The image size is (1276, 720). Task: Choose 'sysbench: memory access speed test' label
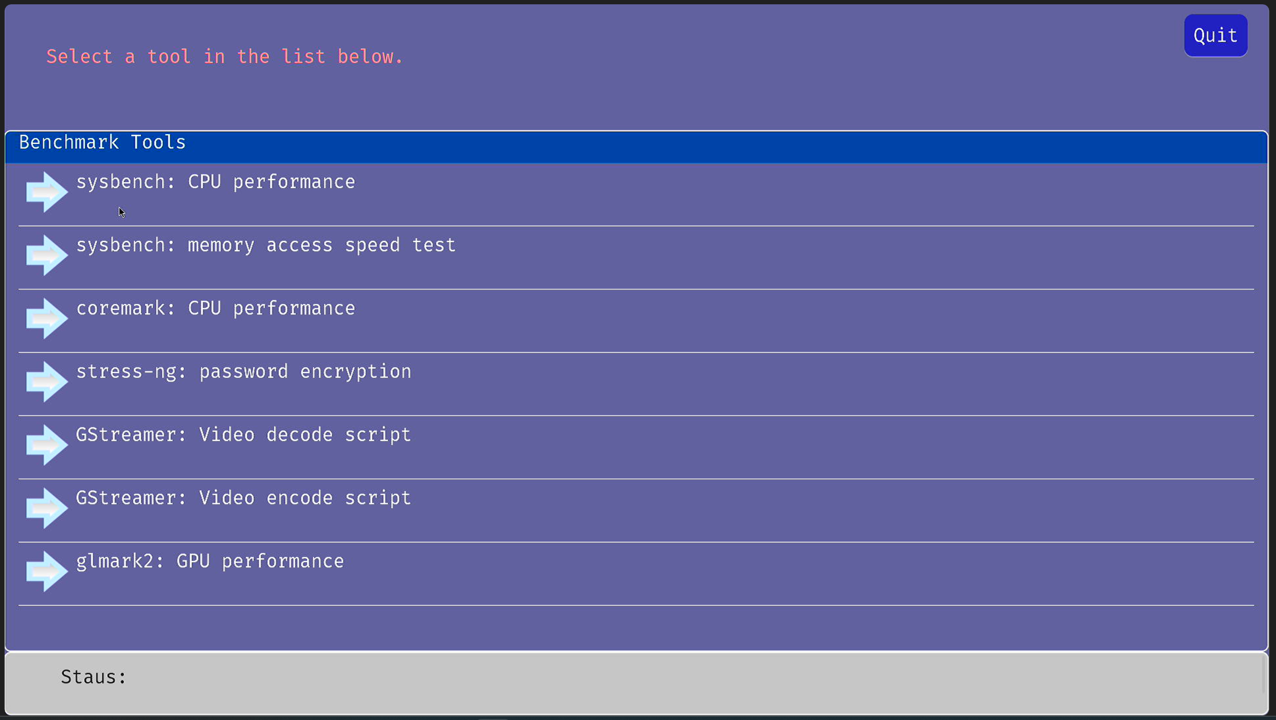[x=265, y=245]
